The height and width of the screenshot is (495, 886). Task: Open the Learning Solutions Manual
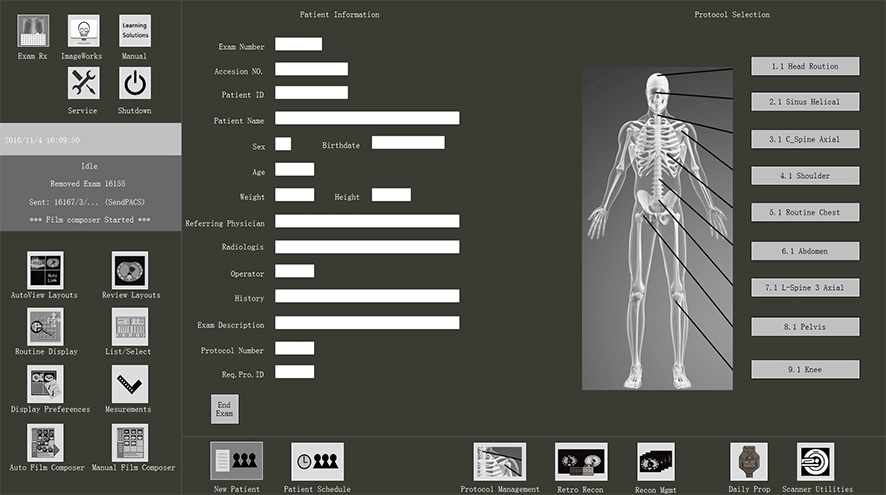pyautogui.click(x=134, y=31)
